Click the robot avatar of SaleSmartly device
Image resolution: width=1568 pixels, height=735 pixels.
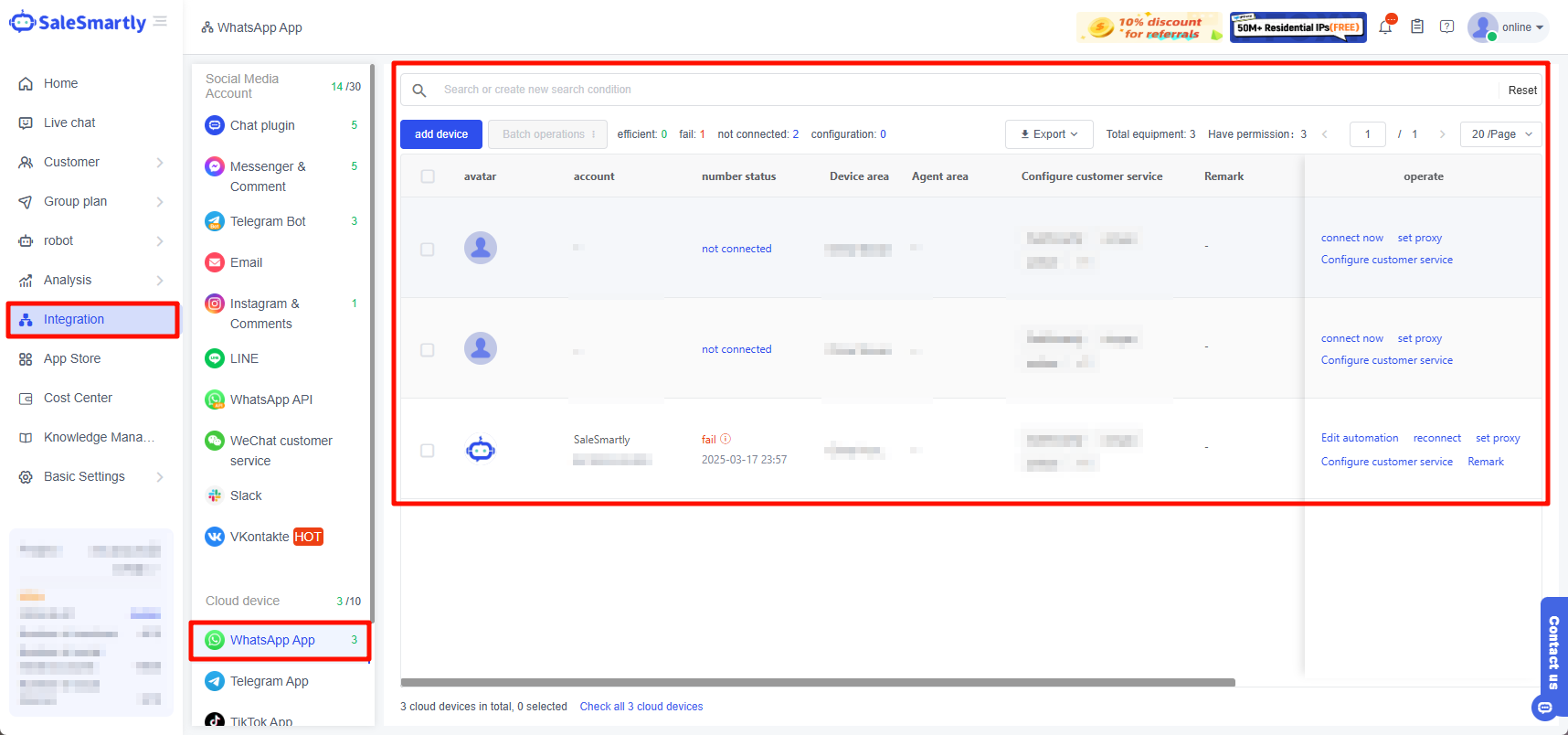(481, 449)
